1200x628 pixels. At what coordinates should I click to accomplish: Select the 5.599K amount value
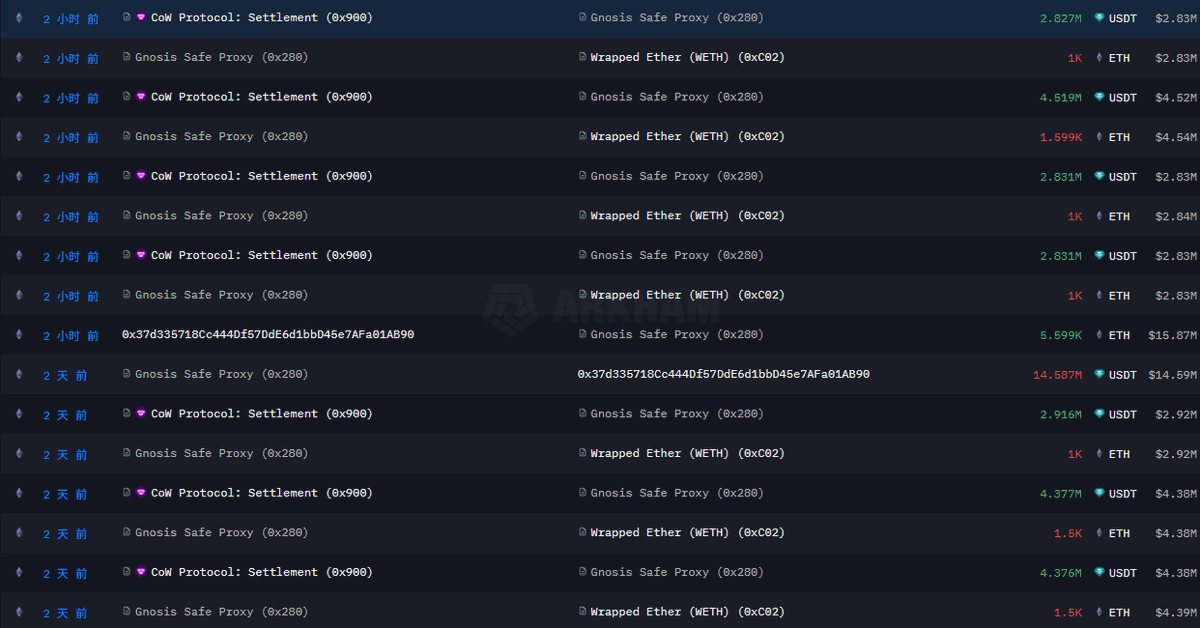pyautogui.click(x=1061, y=335)
